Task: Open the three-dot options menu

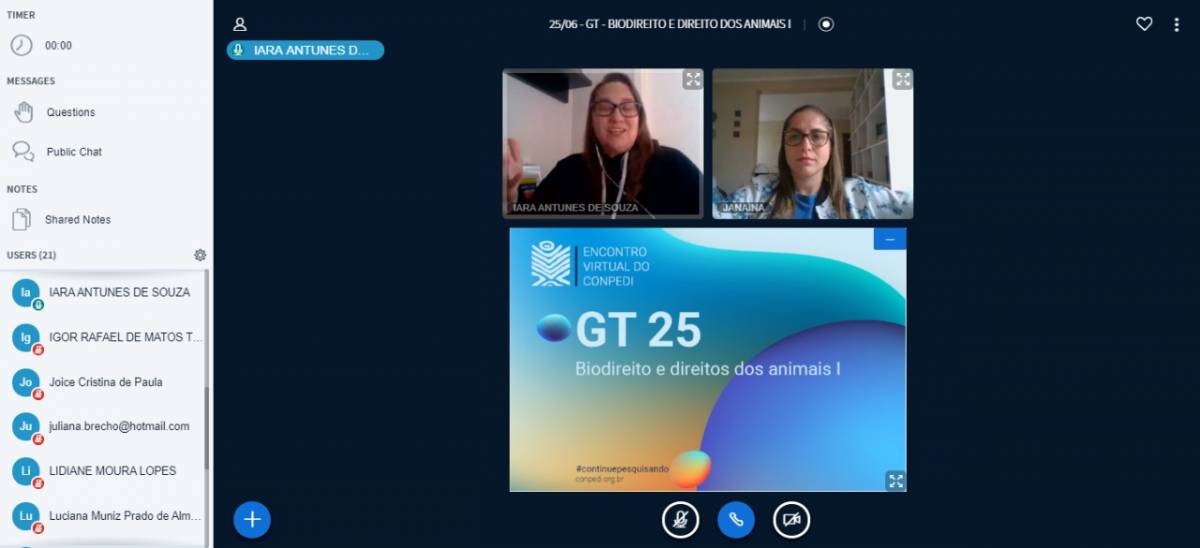Action: (x=1176, y=24)
